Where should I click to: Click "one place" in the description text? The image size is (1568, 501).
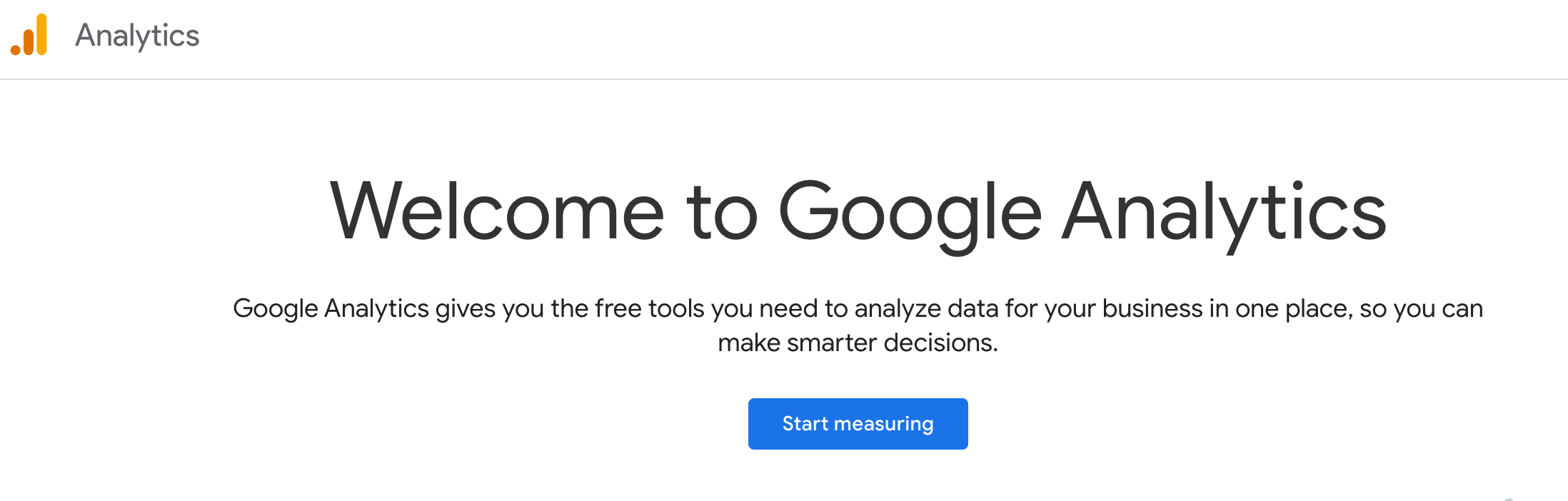(1293, 309)
